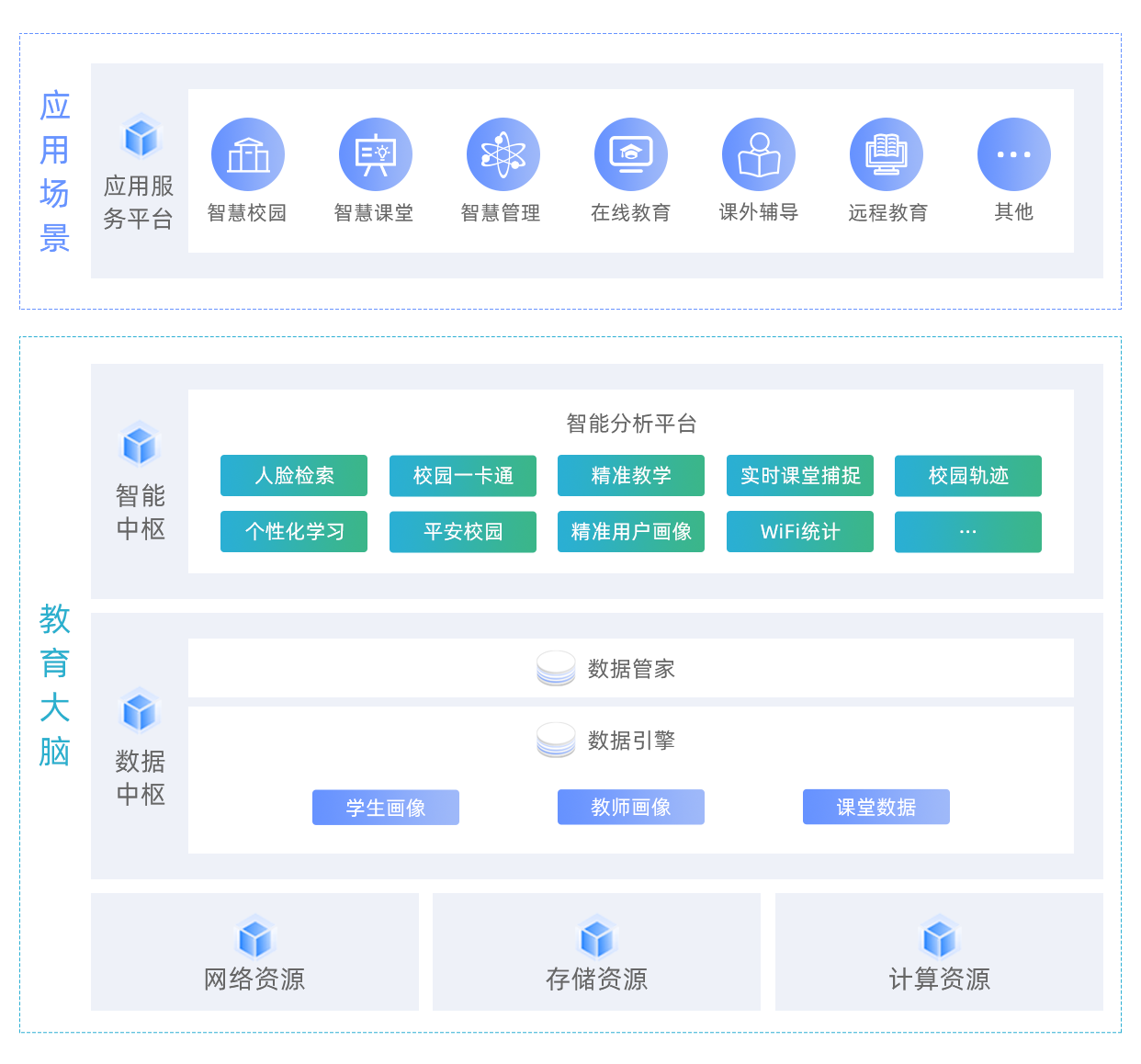Select the 智慧课堂 presentation board icon
1141x1064 pixels.
(x=375, y=154)
